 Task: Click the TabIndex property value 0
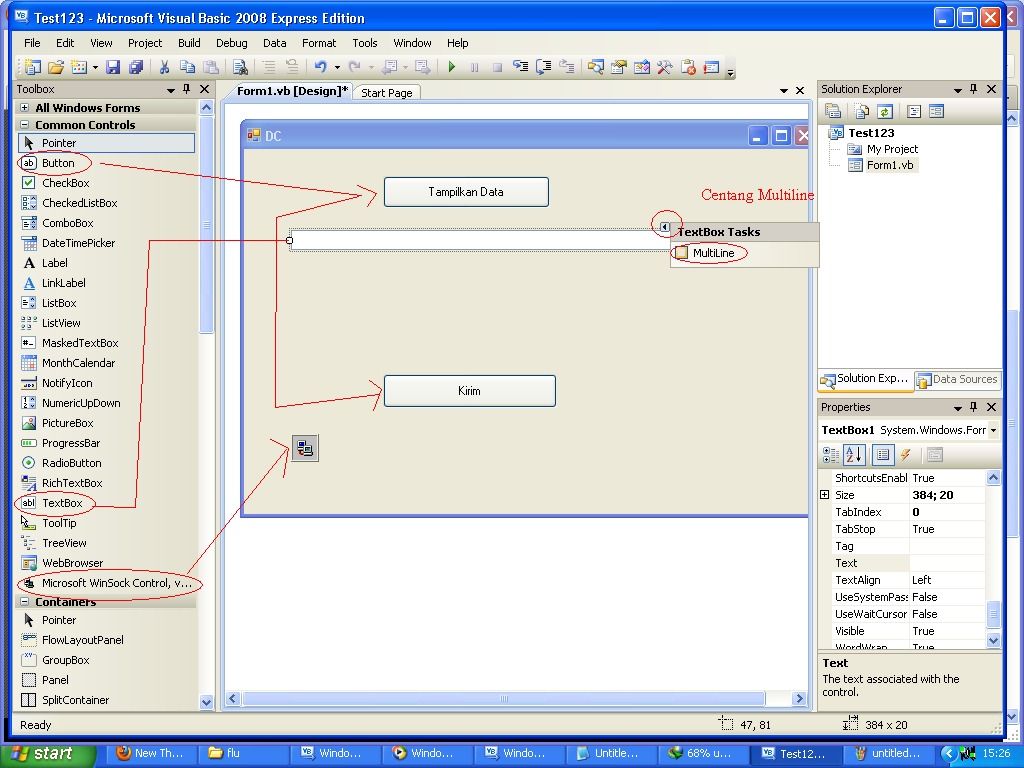click(x=947, y=512)
